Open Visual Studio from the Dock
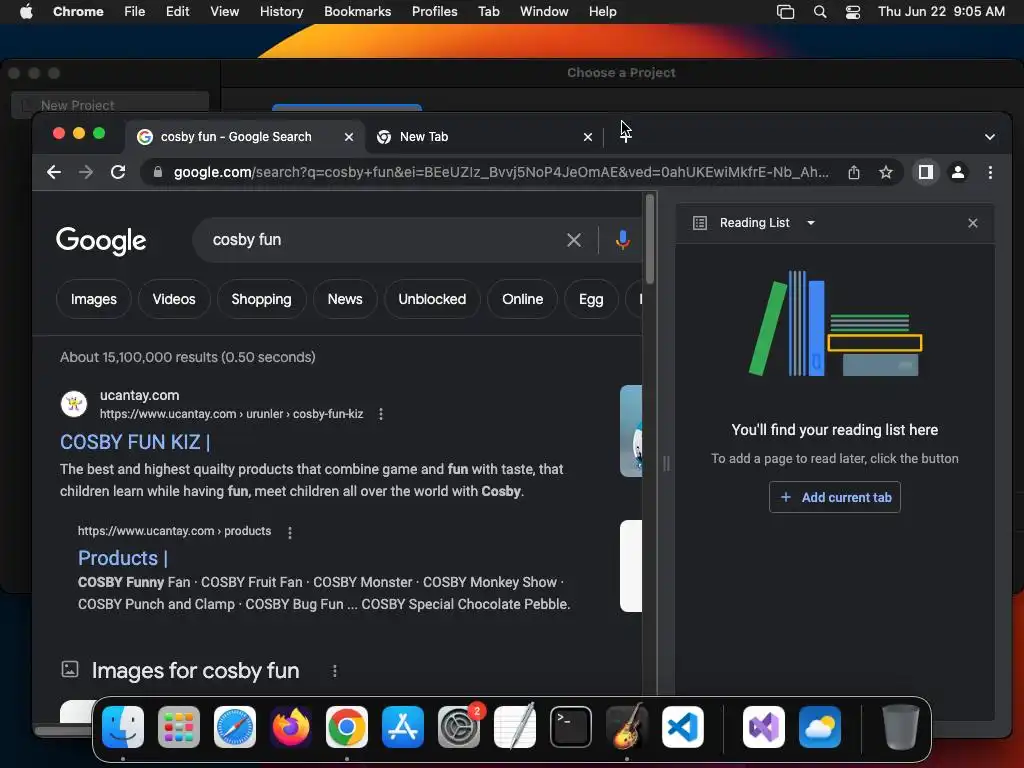Screen dimensions: 1024x768 [x=763, y=727]
